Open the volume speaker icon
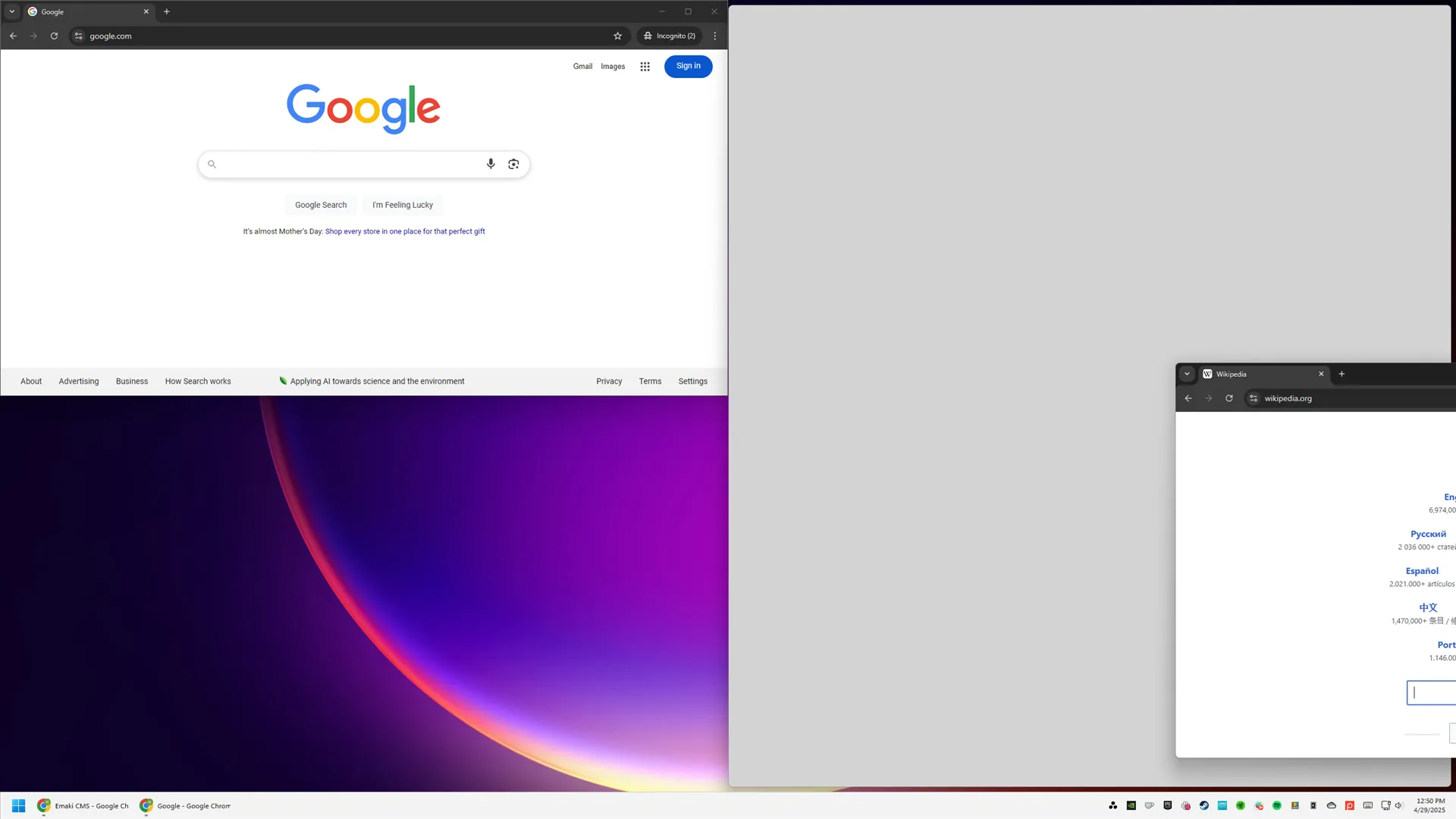Image resolution: width=1456 pixels, height=819 pixels. tap(1399, 805)
